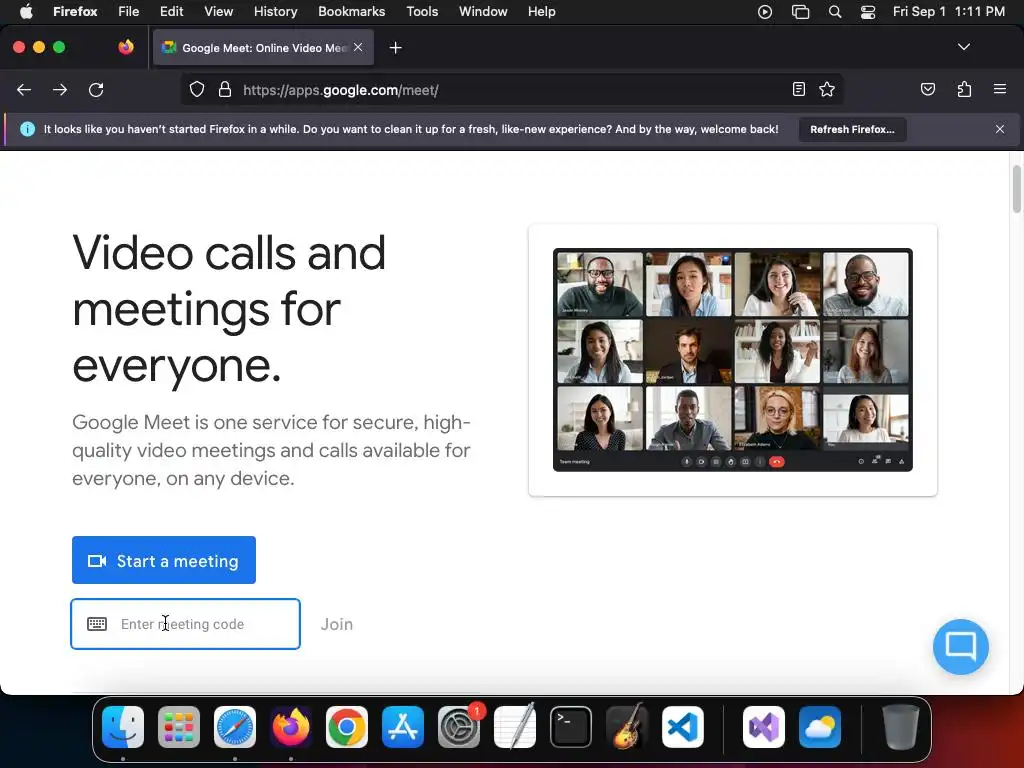Open Control Center in menu bar
The width and height of the screenshot is (1024, 768).
(868, 12)
